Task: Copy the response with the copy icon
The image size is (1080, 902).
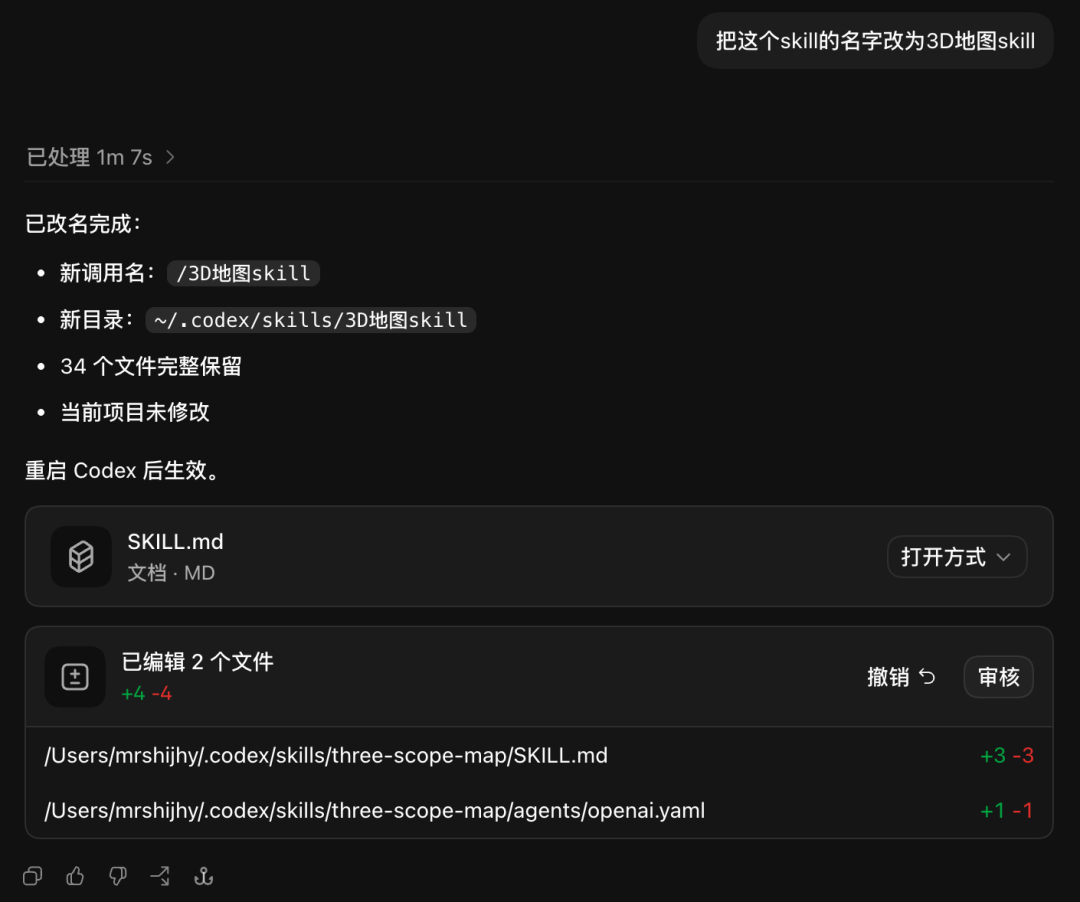Action: [x=32, y=876]
